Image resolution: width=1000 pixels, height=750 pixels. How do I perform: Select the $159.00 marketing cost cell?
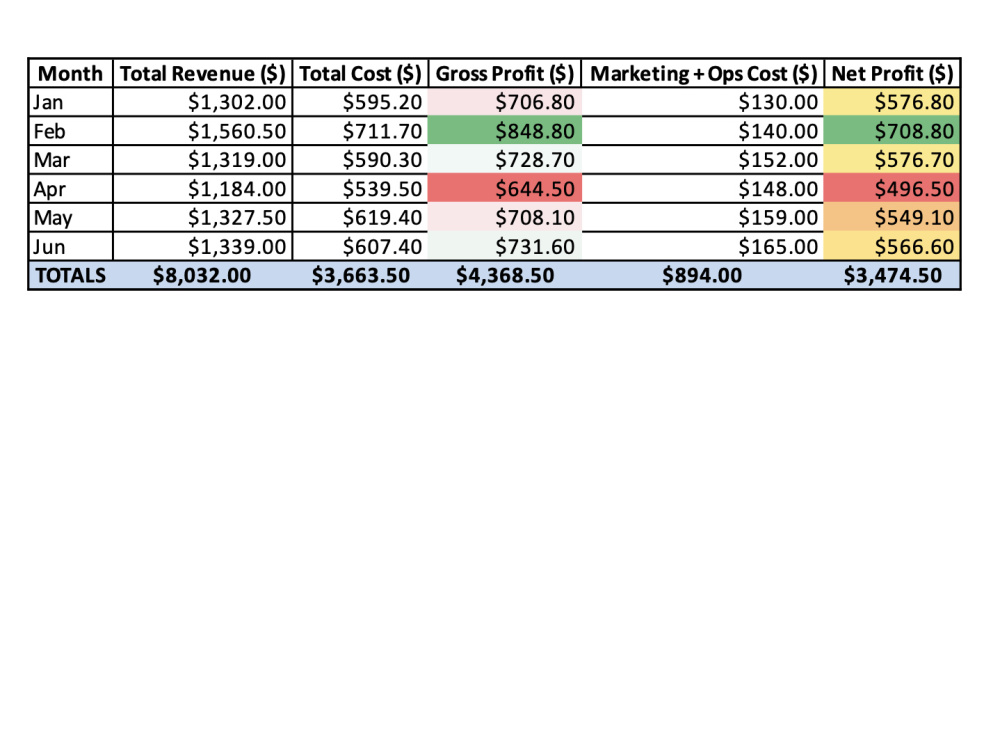(703, 217)
